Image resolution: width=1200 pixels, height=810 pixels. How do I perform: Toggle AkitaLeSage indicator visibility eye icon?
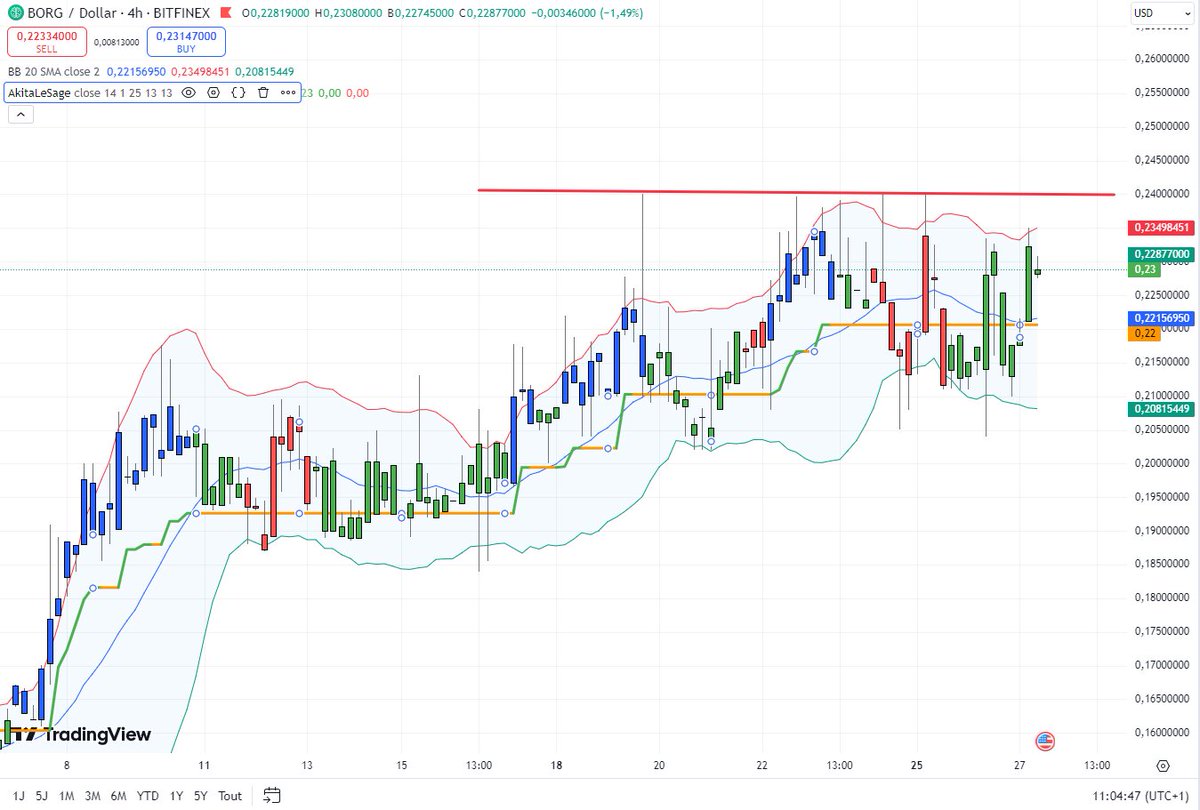(x=188, y=93)
